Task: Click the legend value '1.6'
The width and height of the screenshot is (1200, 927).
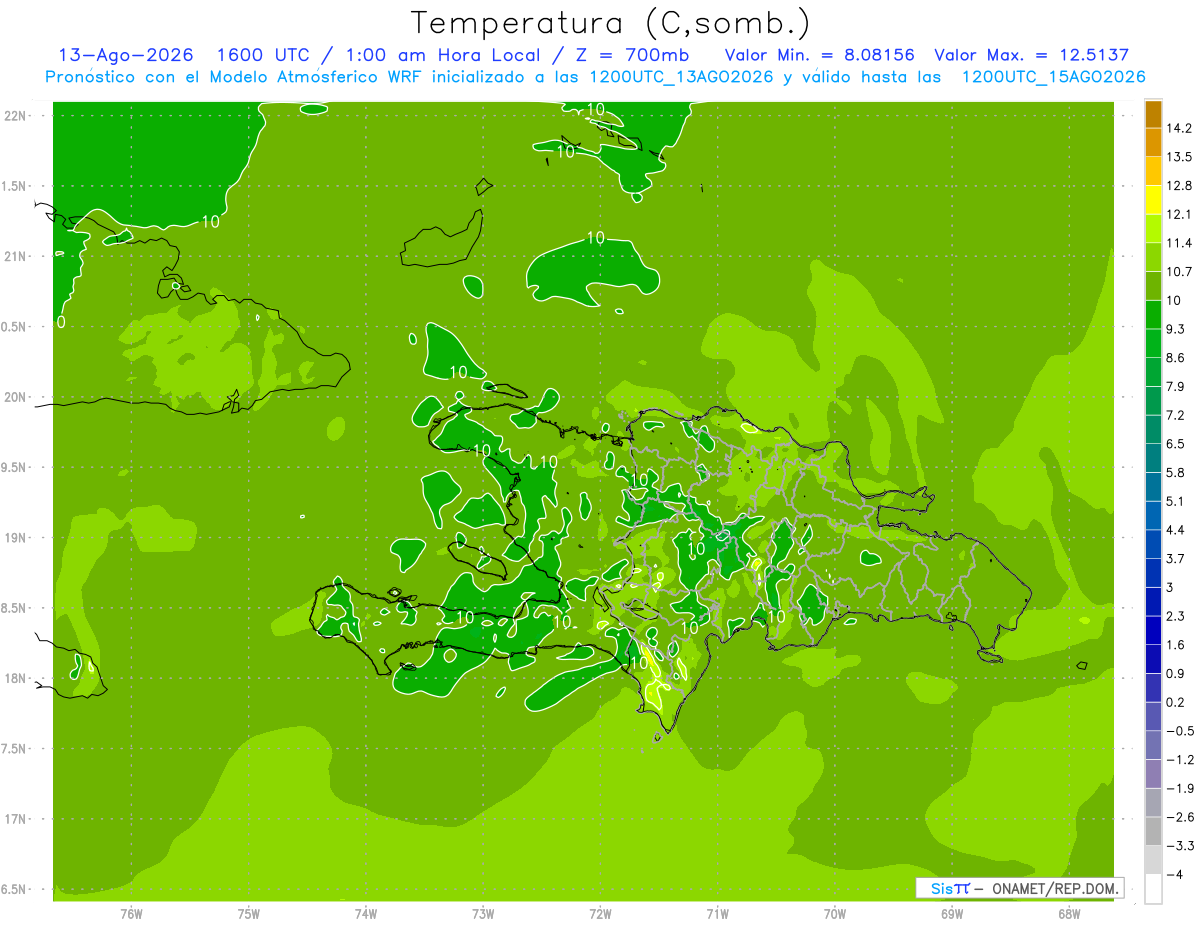Action: tap(1175, 645)
